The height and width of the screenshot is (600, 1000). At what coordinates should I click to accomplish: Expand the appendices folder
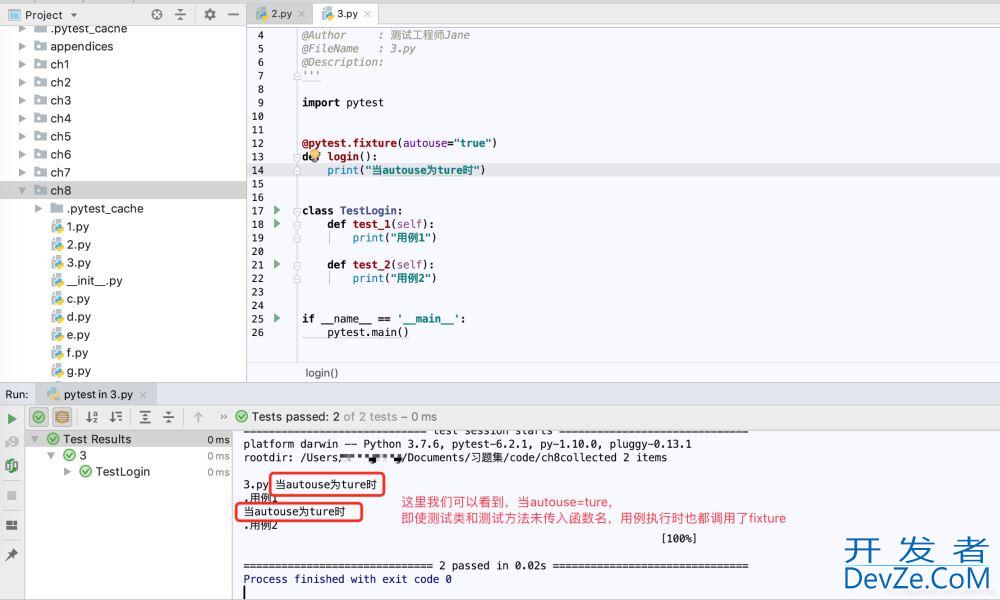(x=22, y=47)
